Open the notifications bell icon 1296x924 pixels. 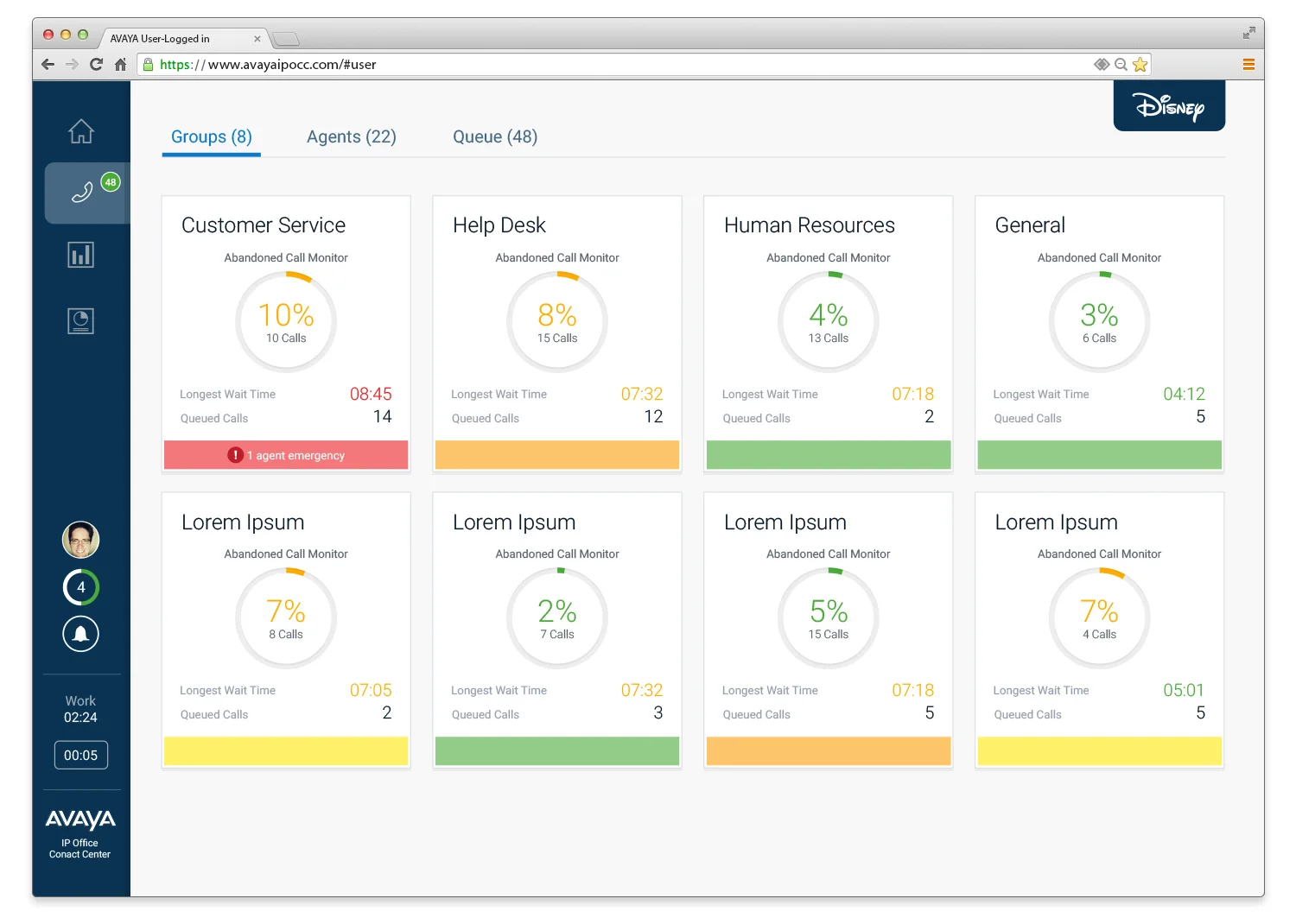pyautogui.click(x=80, y=634)
